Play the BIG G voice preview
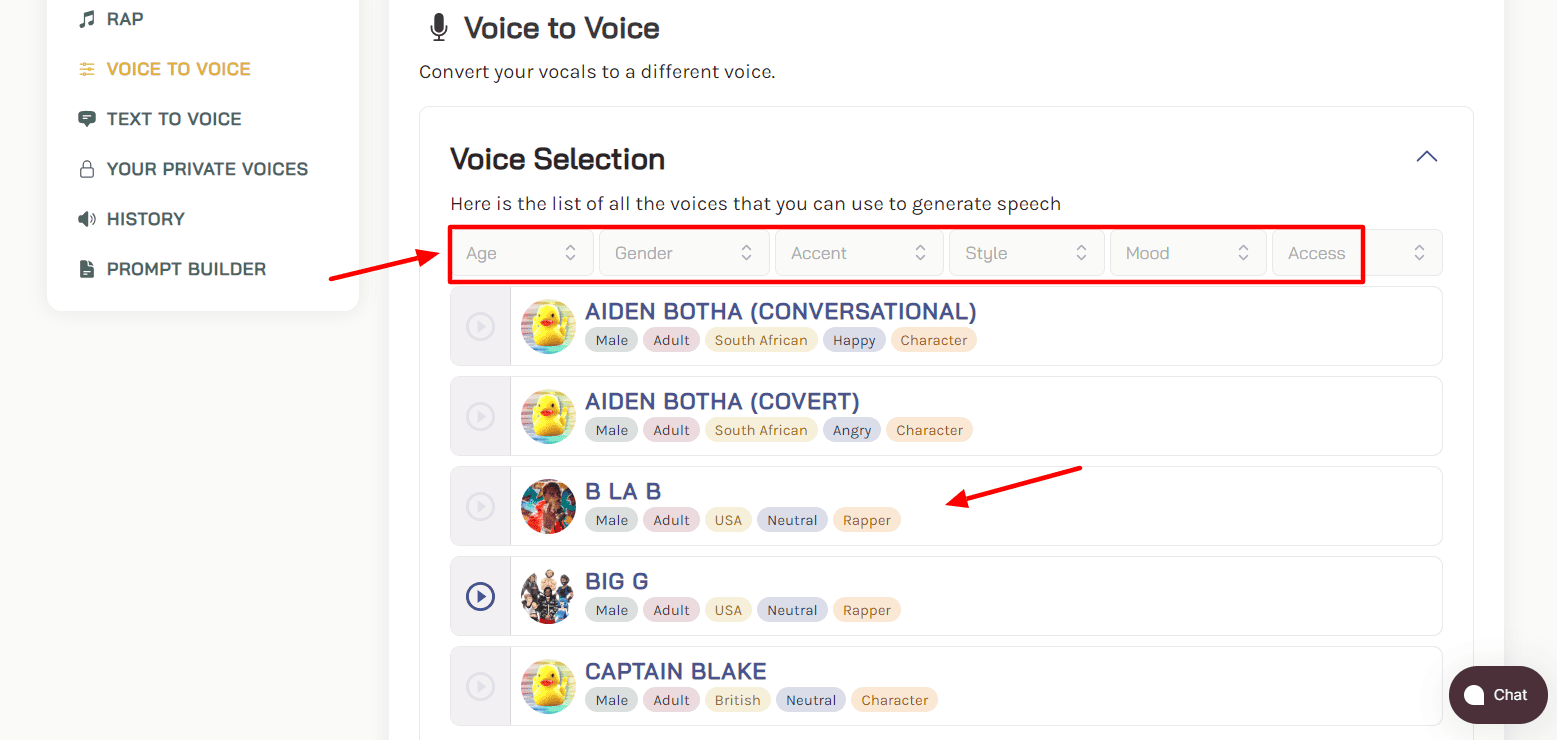The height and width of the screenshot is (740, 1557). (x=481, y=597)
